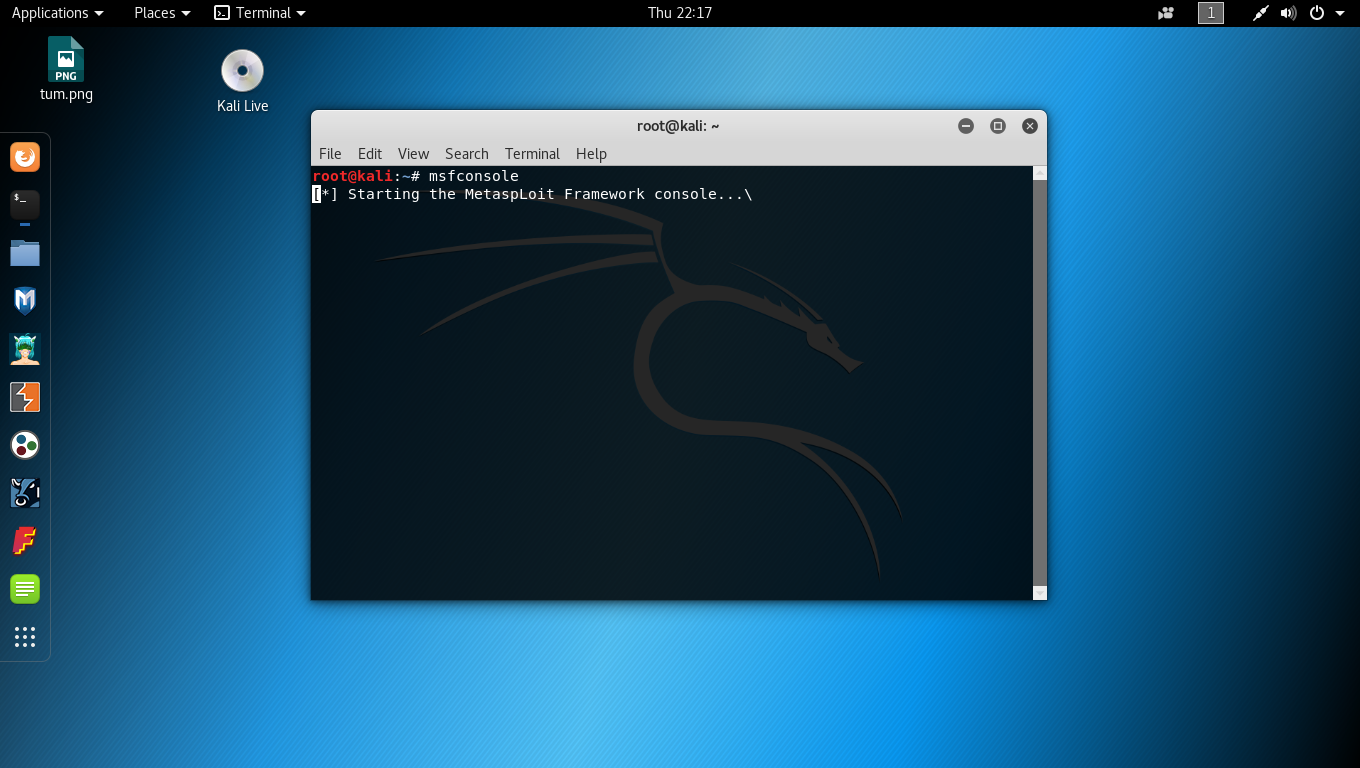Viewport: 1360px width, 768px height.
Task: Click the scrollbar up arrow in terminal
Action: (x=1039, y=173)
